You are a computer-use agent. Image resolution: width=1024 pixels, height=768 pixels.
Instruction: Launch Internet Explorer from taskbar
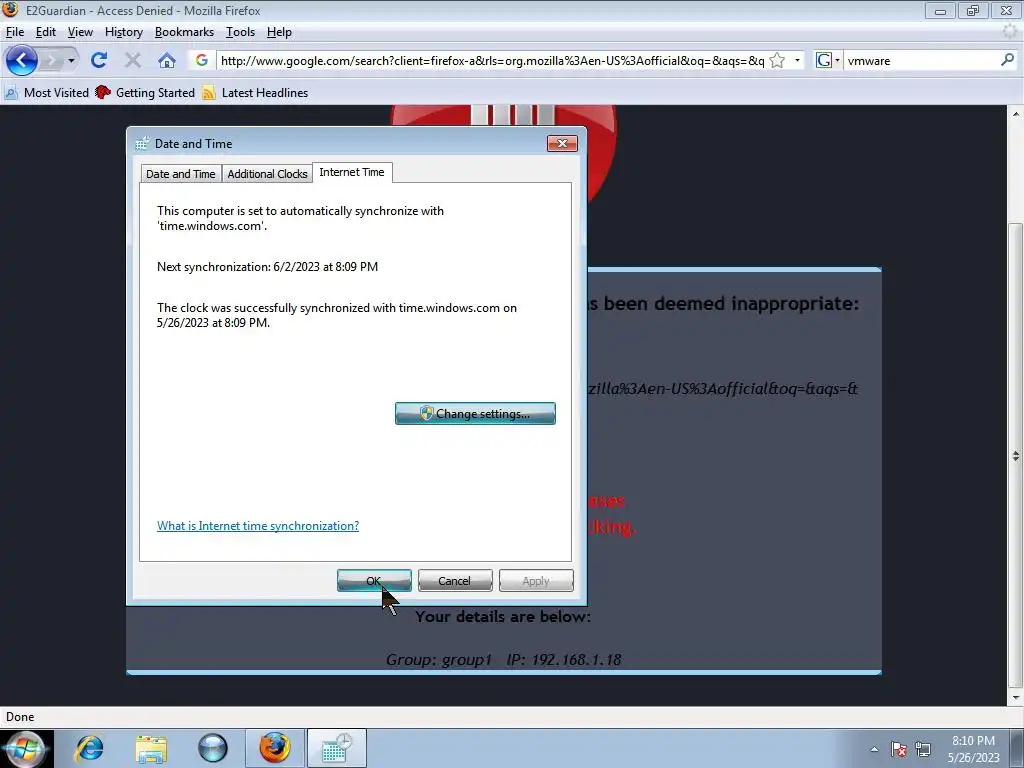tap(89, 748)
